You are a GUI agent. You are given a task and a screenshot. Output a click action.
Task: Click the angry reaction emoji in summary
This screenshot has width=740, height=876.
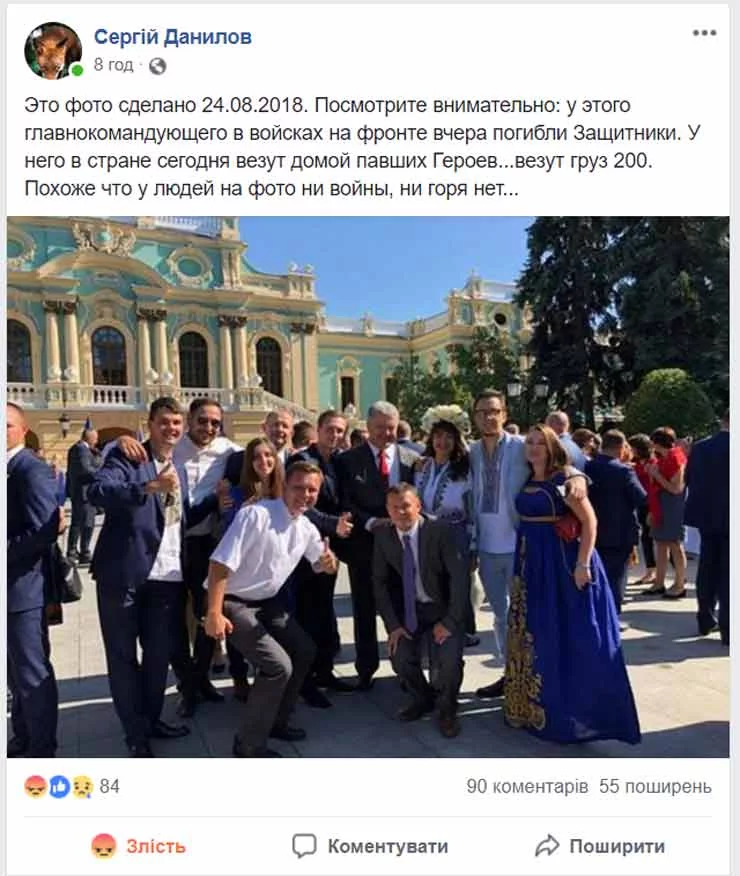pyautogui.click(x=35, y=787)
